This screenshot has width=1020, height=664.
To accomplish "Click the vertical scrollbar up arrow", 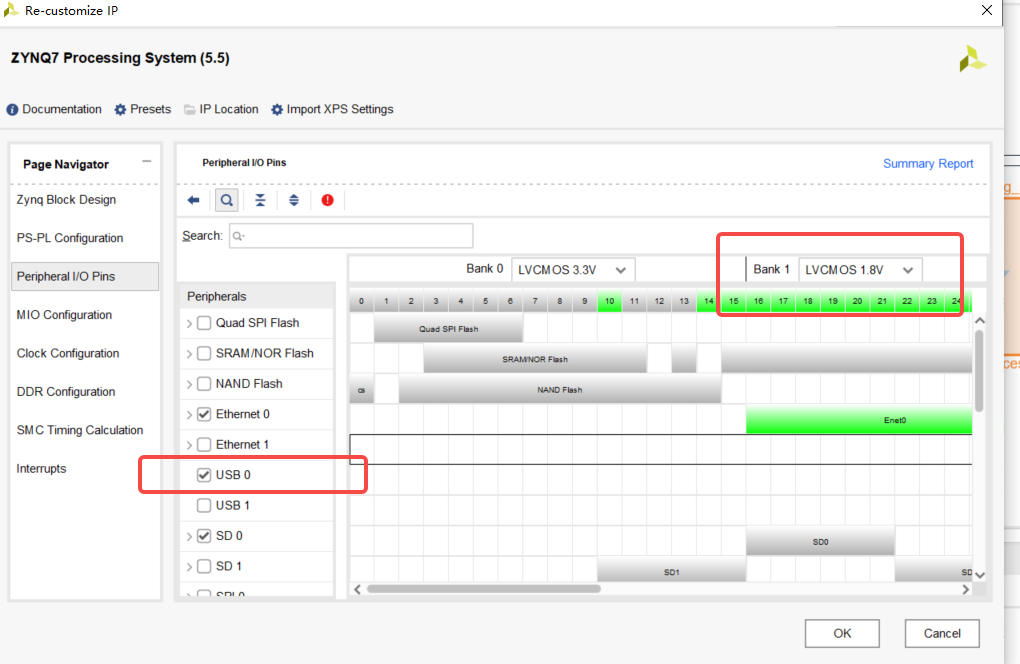I will point(980,321).
